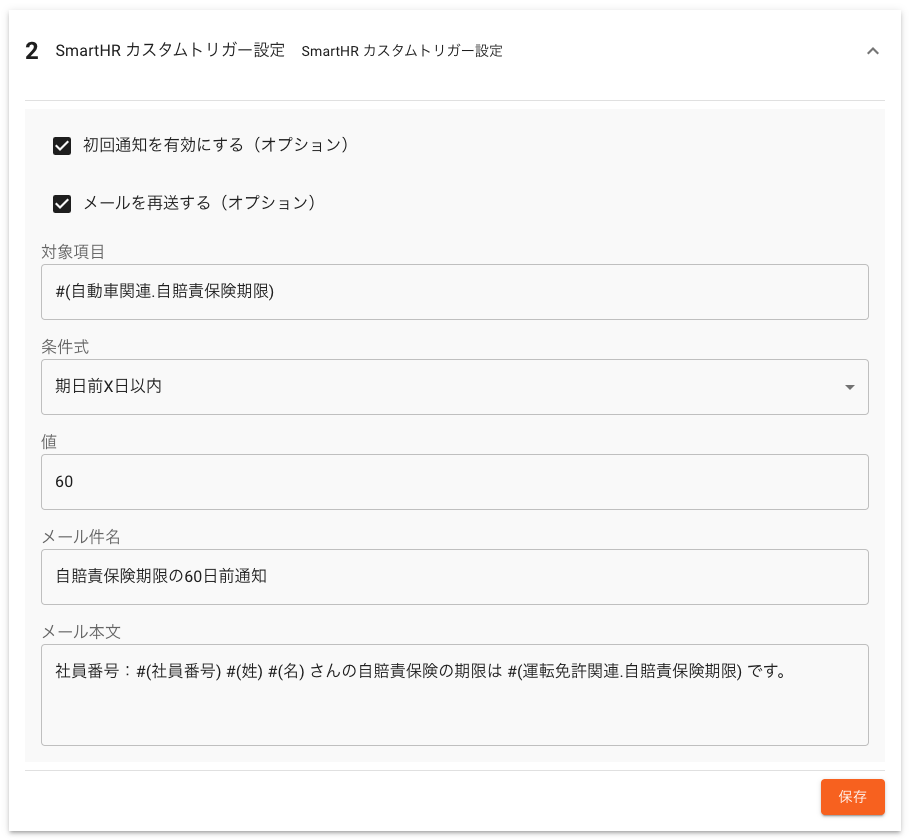This screenshot has width=911, height=840.
Task: Click the 対象項目 input field
Action: [x=455, y=292]
